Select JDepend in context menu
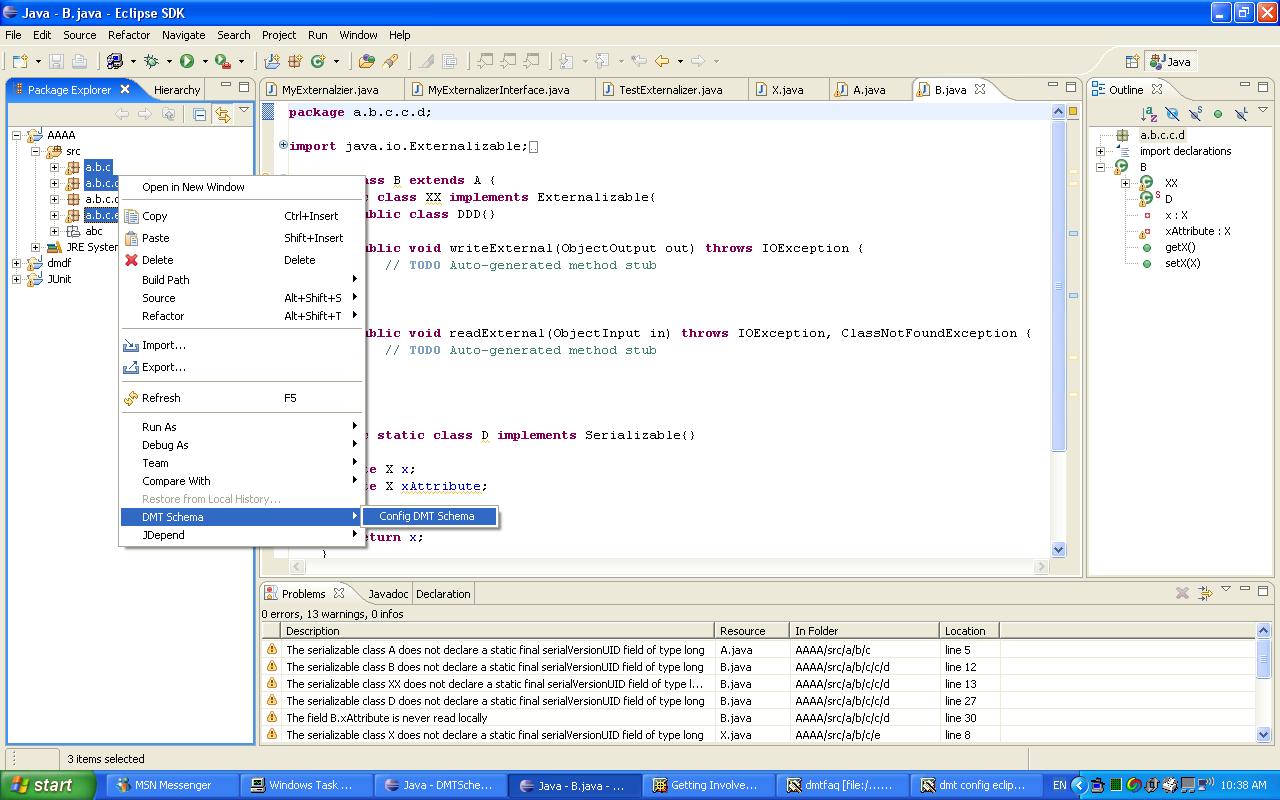 [x=242, y=535]
